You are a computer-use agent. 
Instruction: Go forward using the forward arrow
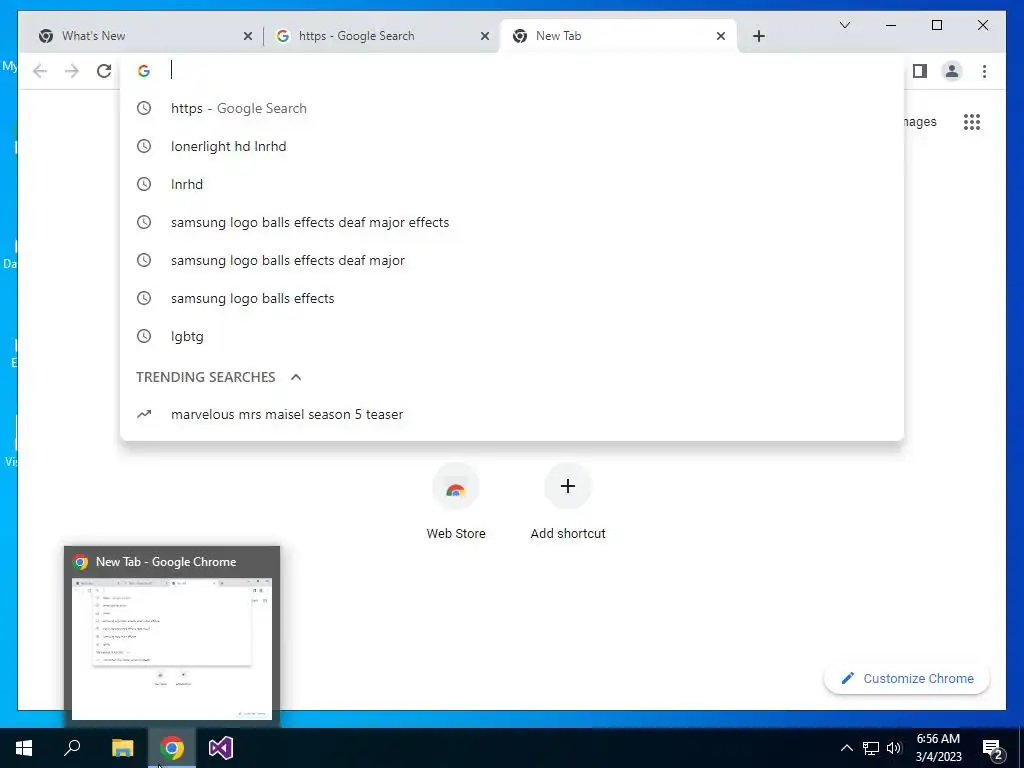tap(72, 71)
